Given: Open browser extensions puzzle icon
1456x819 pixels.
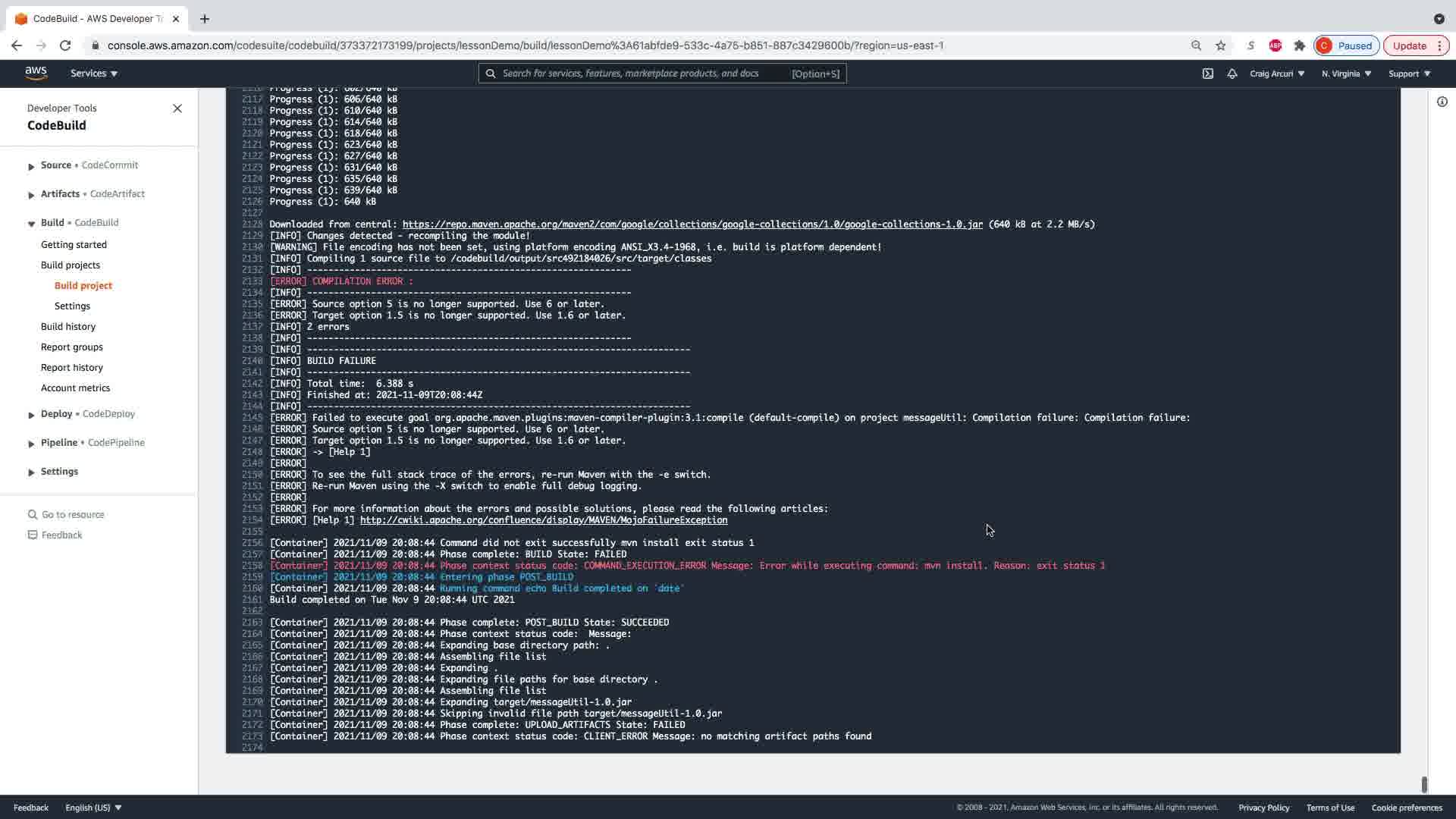Looking at the screenshot, I should click(x=1299, y=45).
